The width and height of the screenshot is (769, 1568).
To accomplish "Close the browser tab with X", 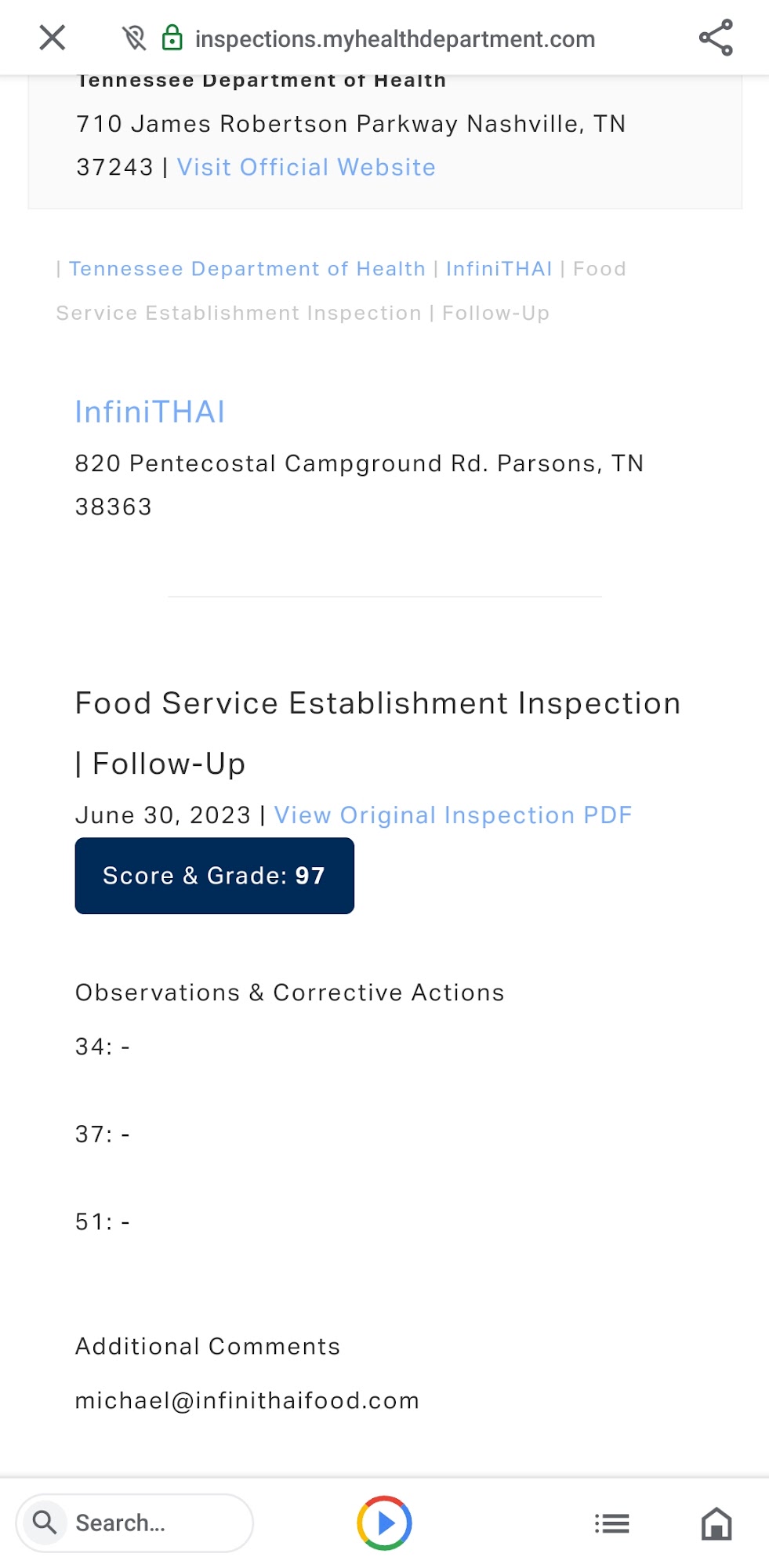I will tap(53, 38).
